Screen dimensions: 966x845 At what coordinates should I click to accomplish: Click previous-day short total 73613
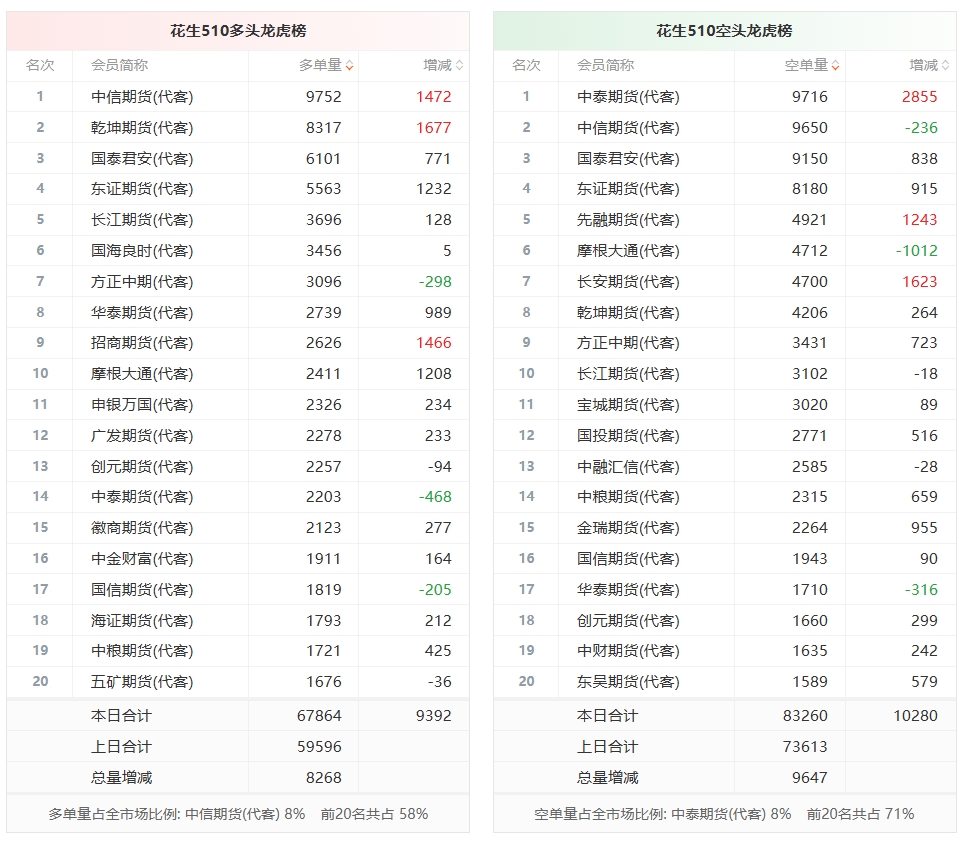805,746
